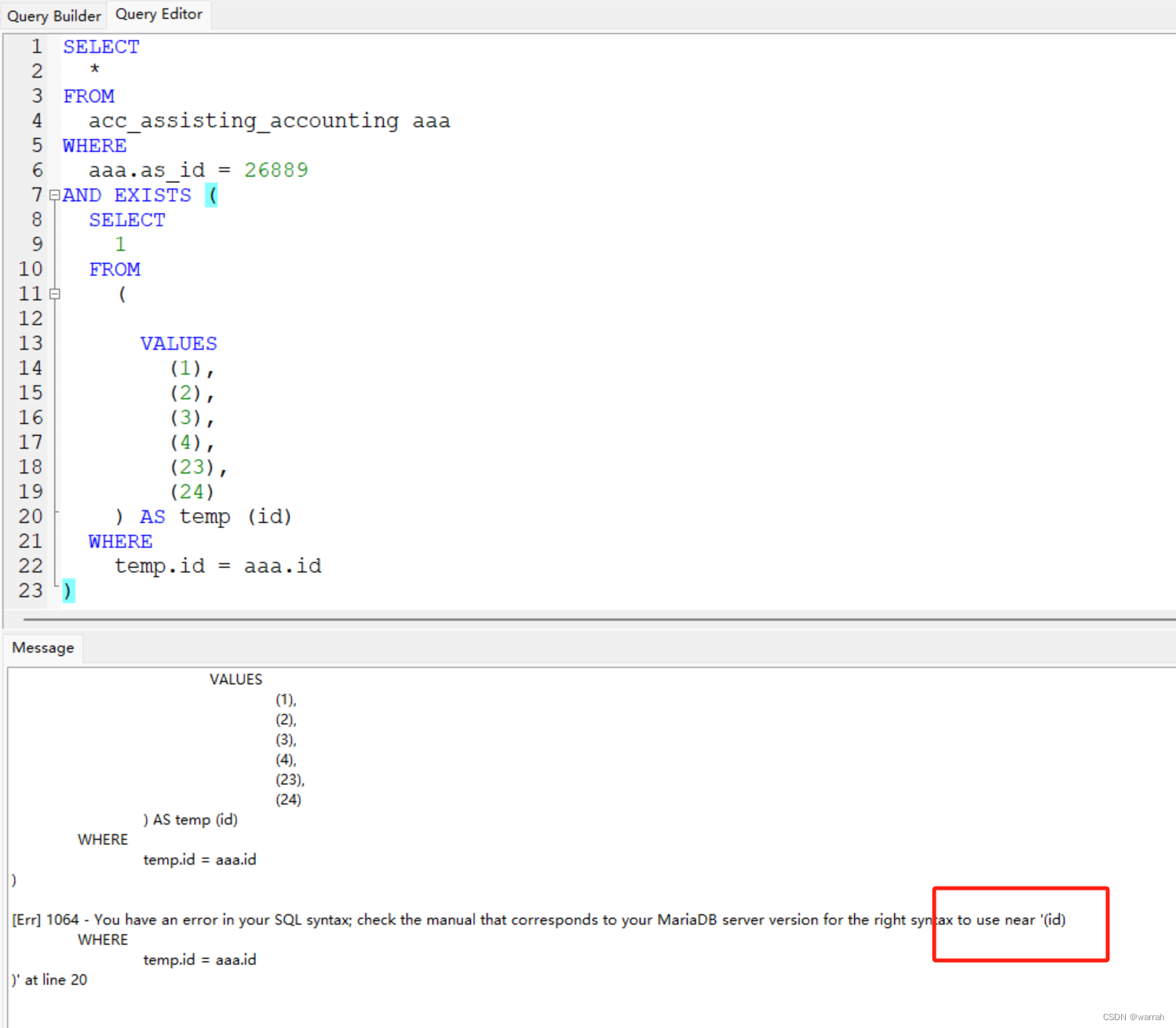Screen dimensions: 1176x1028
Task: Click the (3), value row in editor
Action: pos(192,418)
